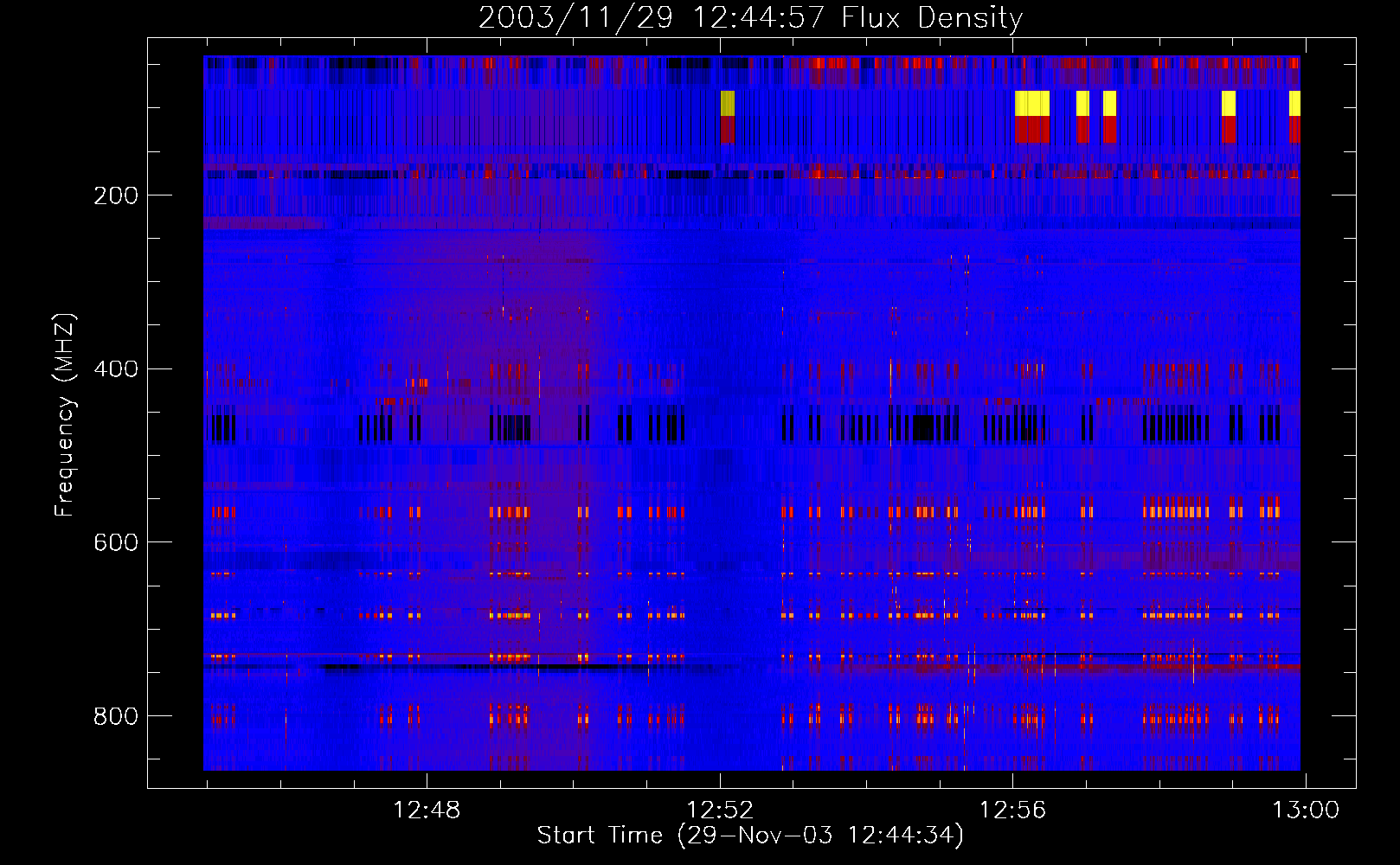Click the 'Start Time (29-Nov-03 12:44:34)' label
This screenshot has width=1400, height=865.
[750, 836]
